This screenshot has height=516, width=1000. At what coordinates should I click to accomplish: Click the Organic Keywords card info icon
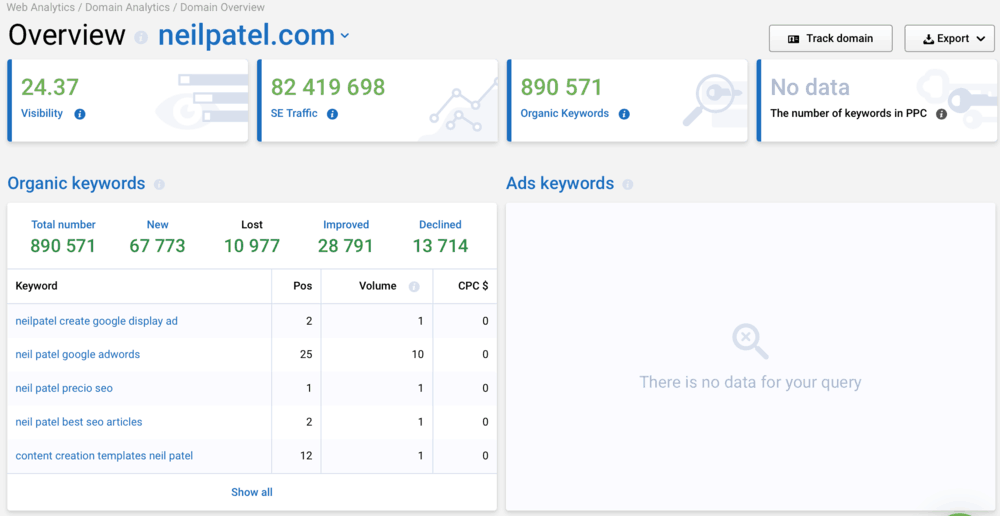click(x=624, y=114)
